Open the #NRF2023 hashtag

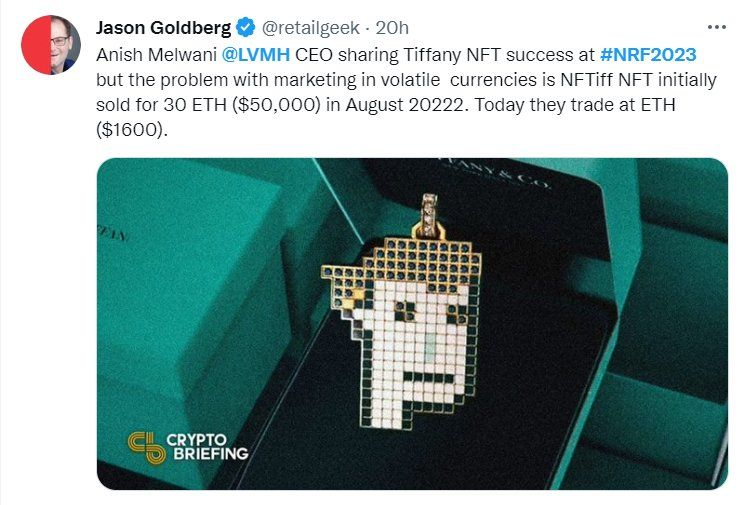click(648, 54)
